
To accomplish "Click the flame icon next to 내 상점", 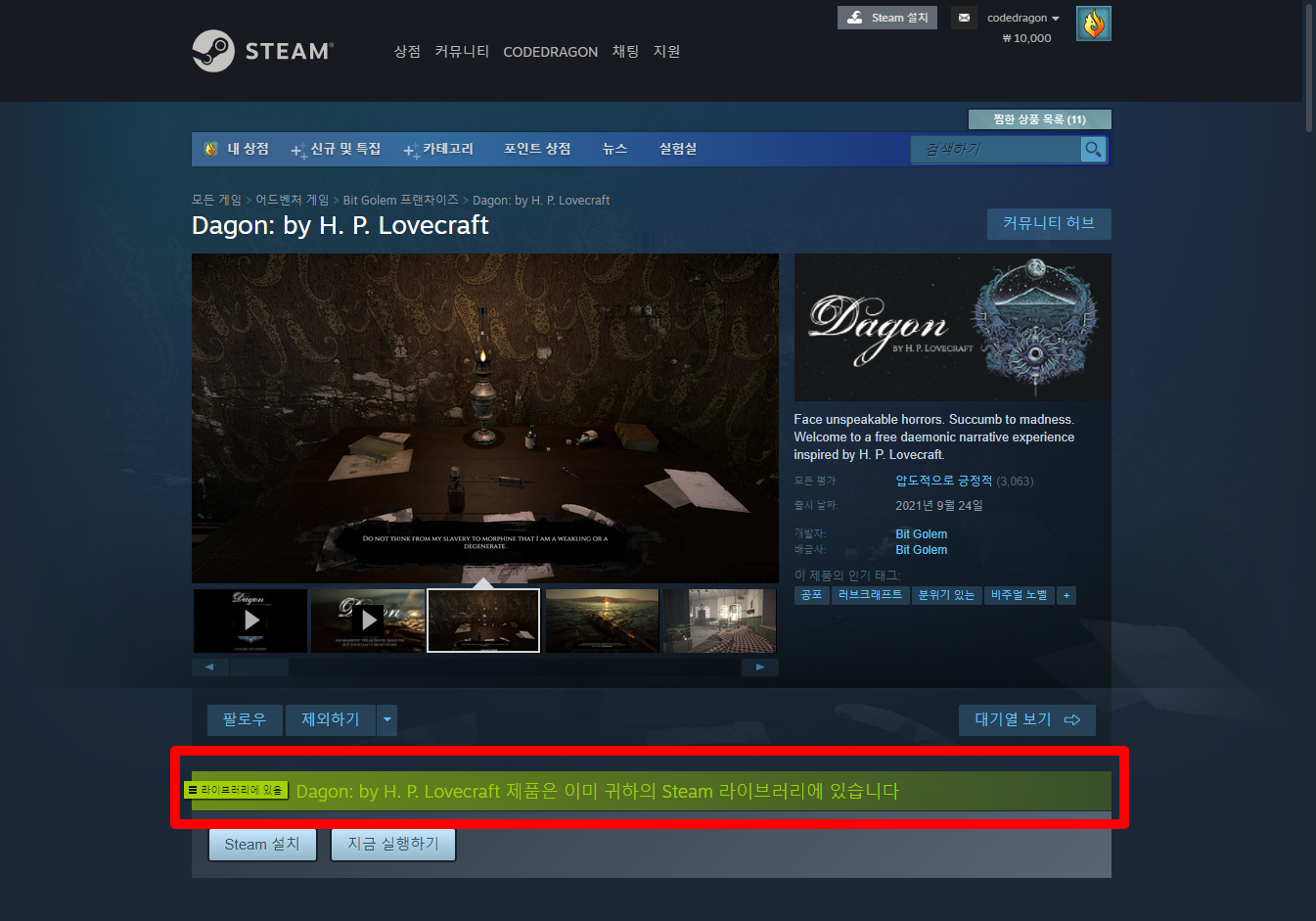I will pos(210,149).
